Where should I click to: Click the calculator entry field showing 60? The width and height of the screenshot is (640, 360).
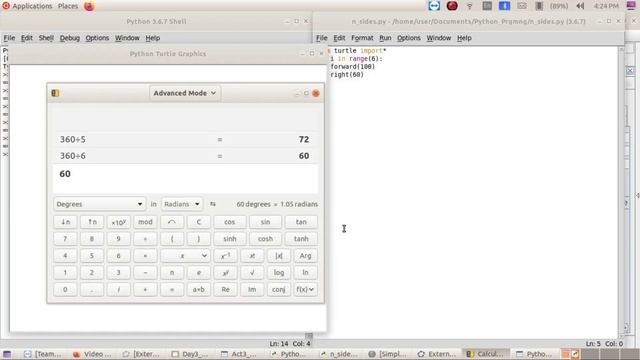185,179
